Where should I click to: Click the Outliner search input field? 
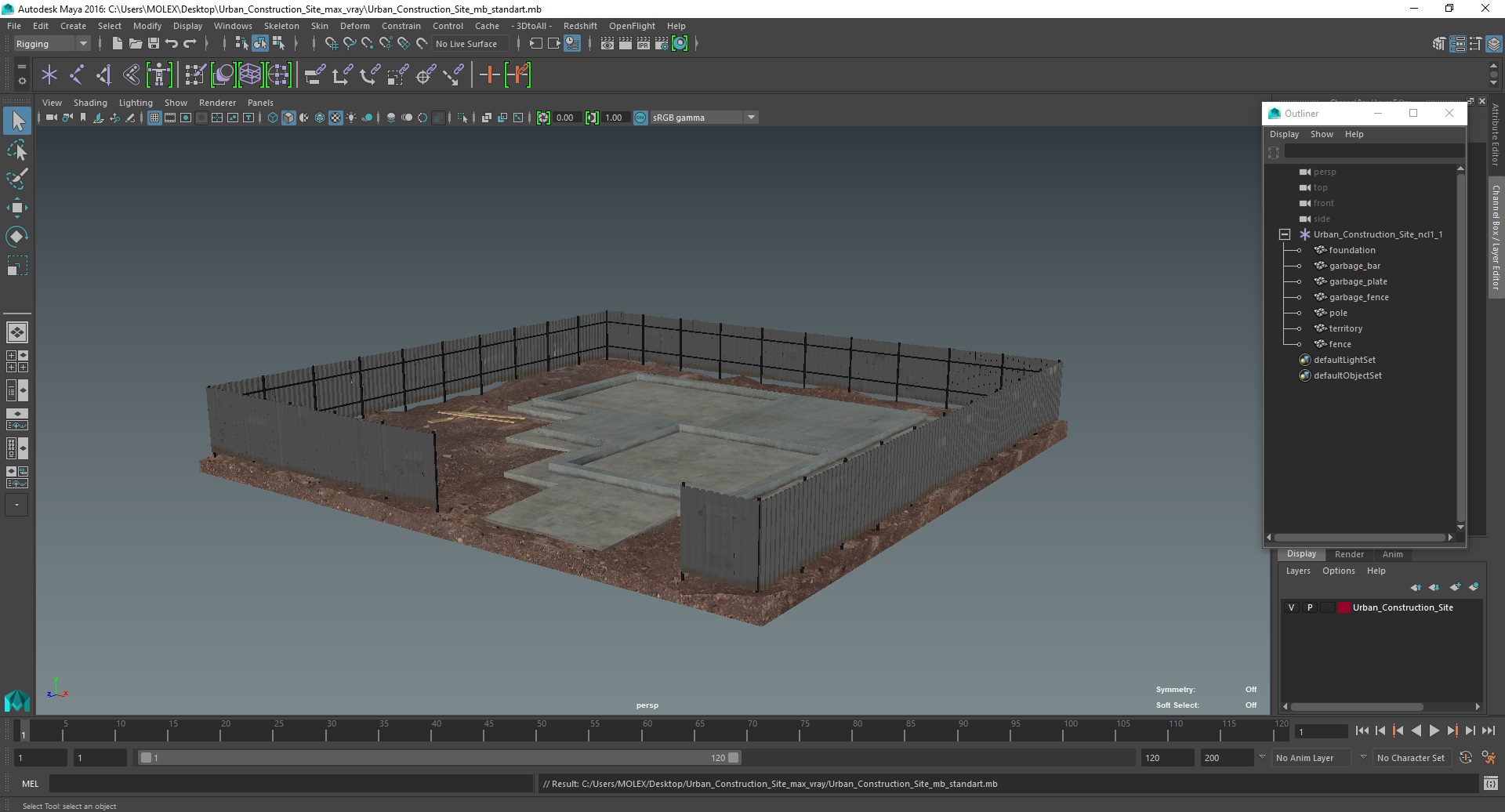pyautogui.click(x=1373, y=152)
